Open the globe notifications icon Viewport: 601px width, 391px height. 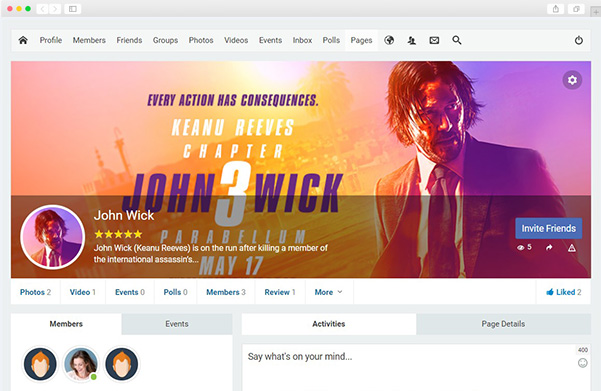point(389,40)
